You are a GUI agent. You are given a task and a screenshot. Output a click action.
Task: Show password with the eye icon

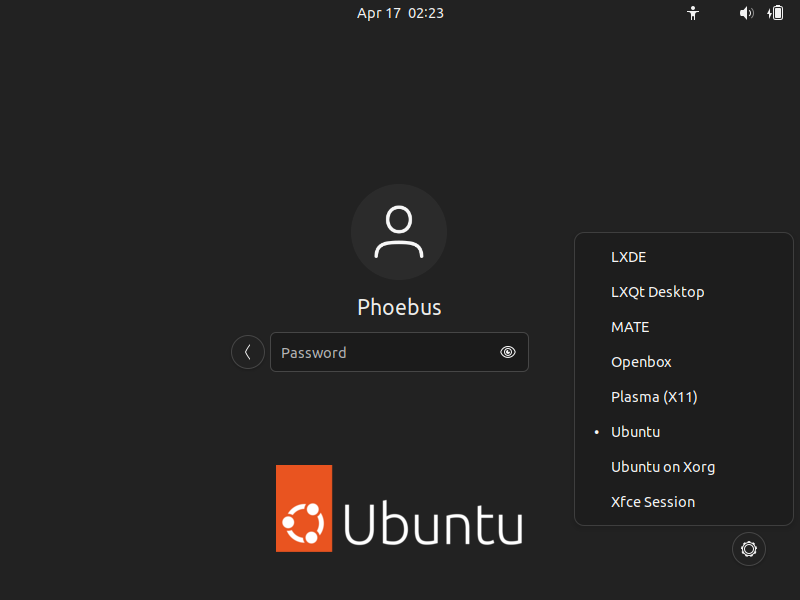point(508,352)
